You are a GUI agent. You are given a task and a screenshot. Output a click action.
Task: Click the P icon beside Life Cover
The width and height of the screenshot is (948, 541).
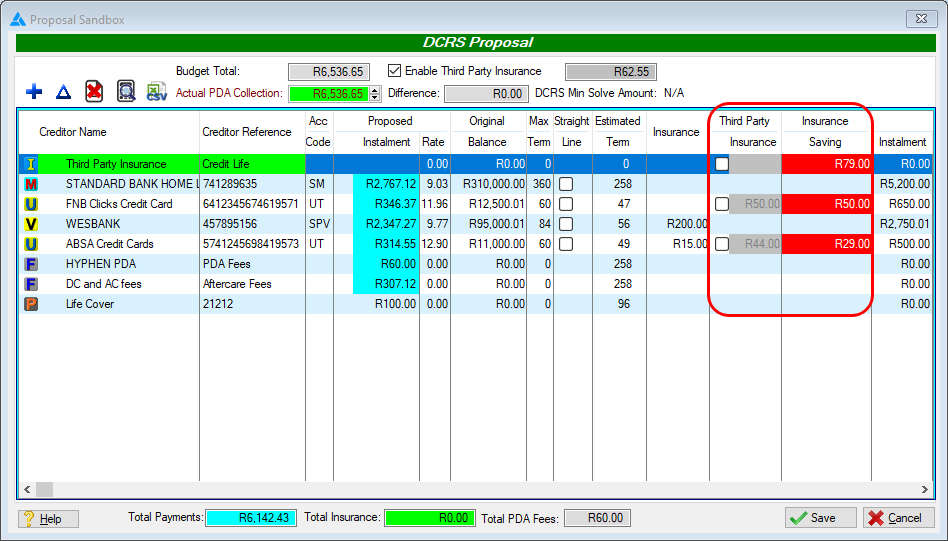click(31, 304)
